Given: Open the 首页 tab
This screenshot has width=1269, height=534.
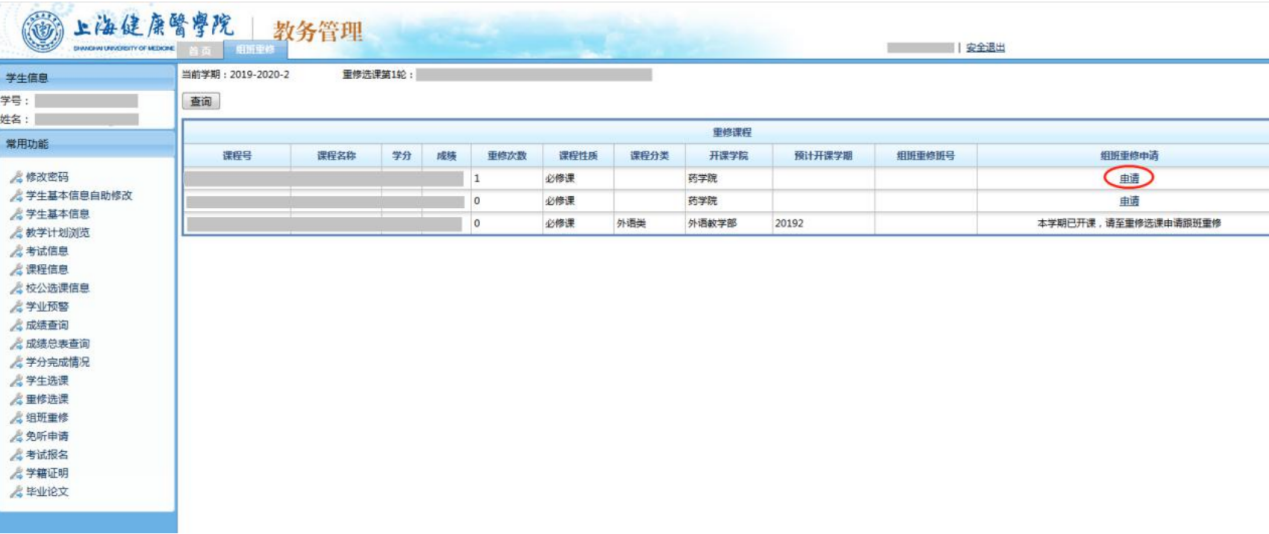Looking at the screenshot, I should 201,50.
